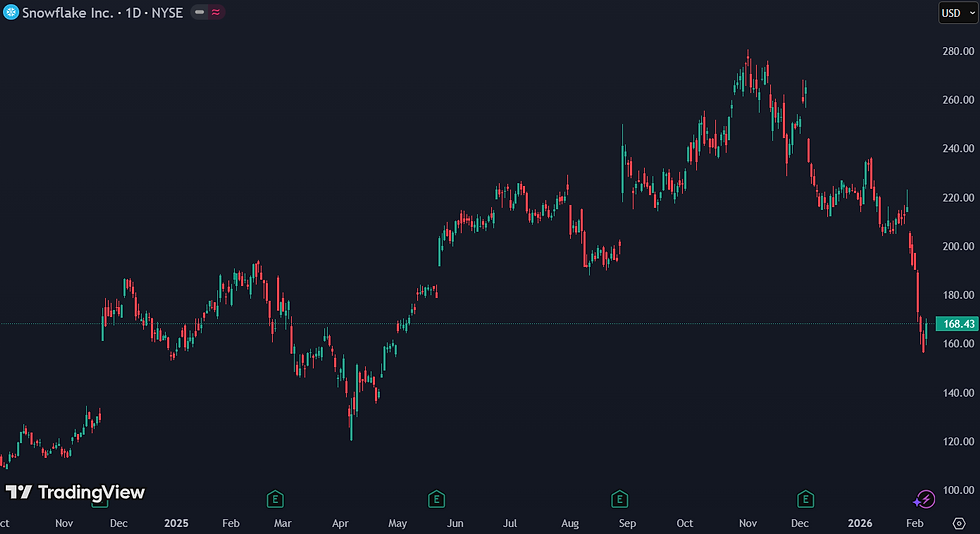The height and width of the screenshot is (534, 980).
Task: Click the 2025 year label on time axis
Action: pos(176,523)
